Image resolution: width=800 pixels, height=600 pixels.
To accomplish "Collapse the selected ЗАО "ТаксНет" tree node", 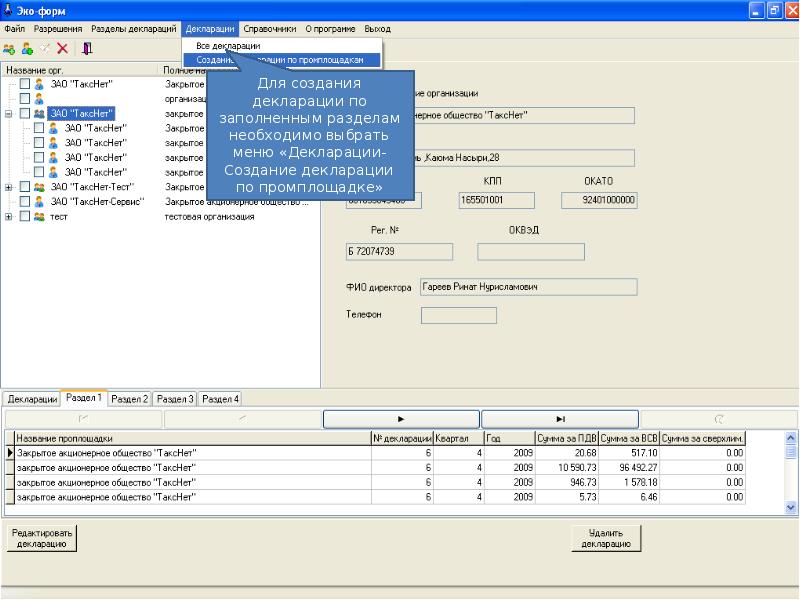I will tap(9, 114).
